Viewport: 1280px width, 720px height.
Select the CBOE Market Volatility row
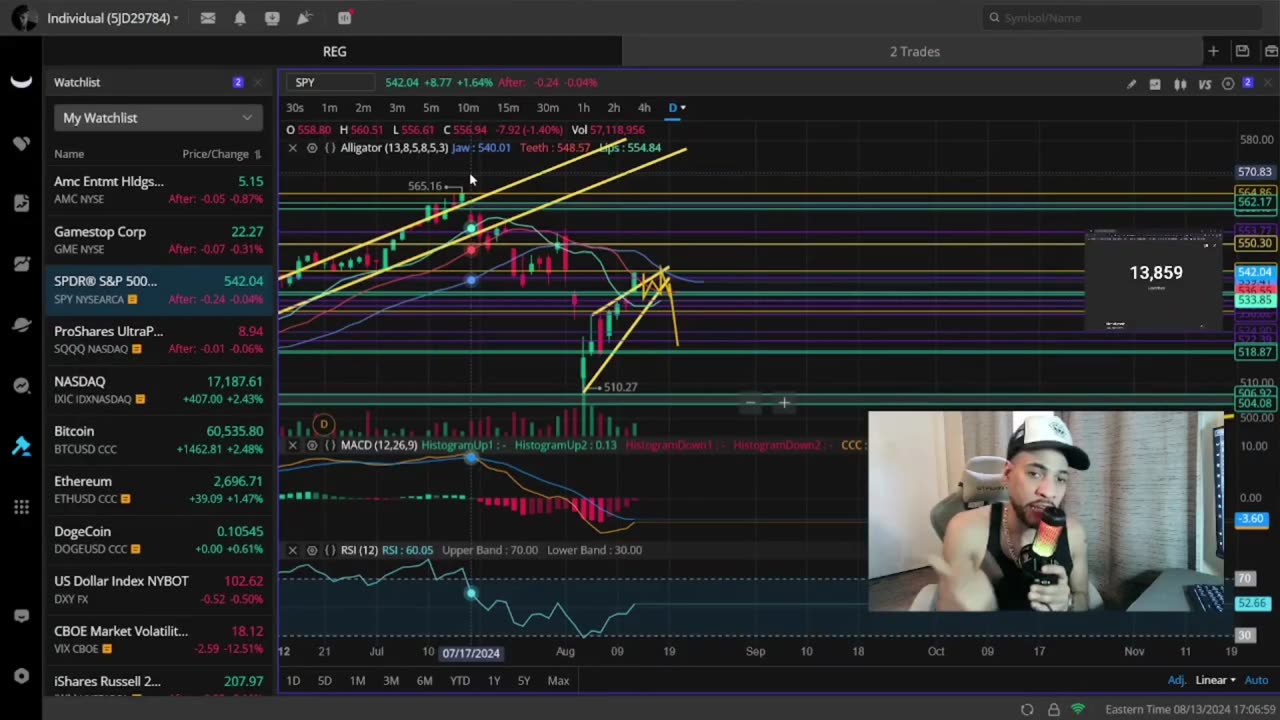pyautogui.click(x=158, y=640)
